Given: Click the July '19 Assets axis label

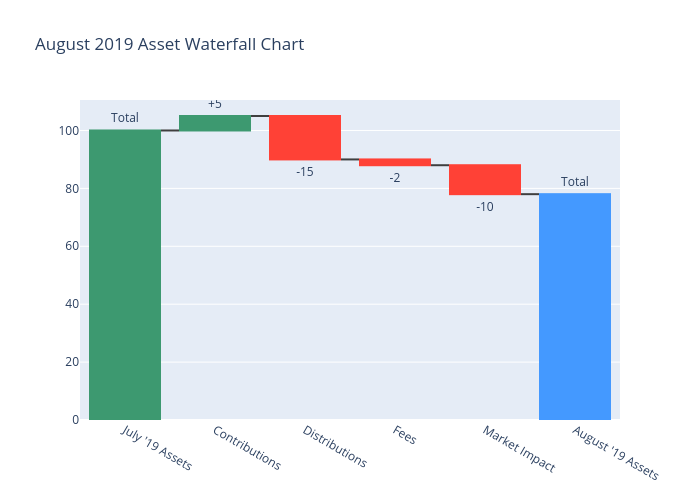Looking at the screenshot, I should click(156, 449).
